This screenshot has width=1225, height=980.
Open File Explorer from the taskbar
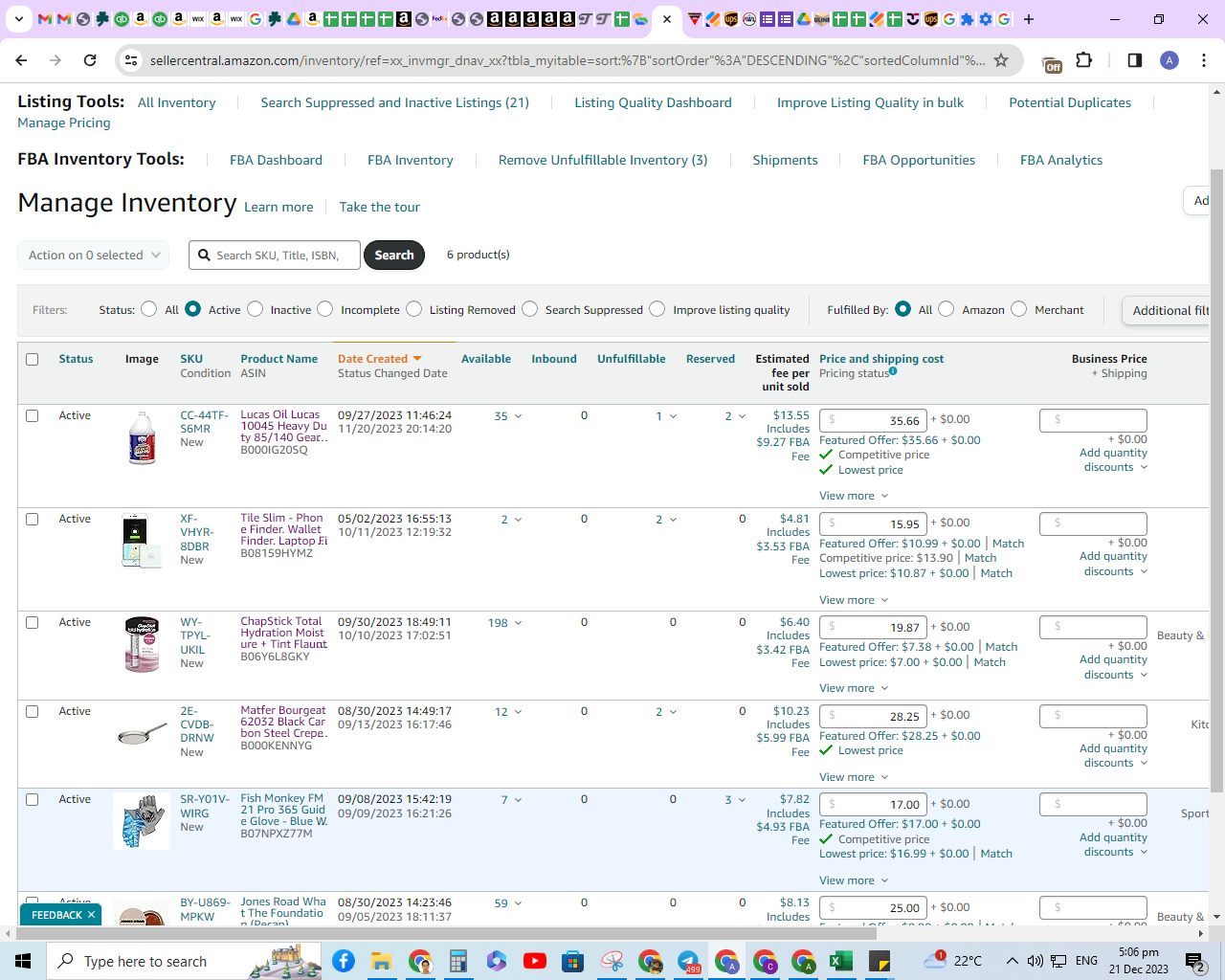coord(381,961)
